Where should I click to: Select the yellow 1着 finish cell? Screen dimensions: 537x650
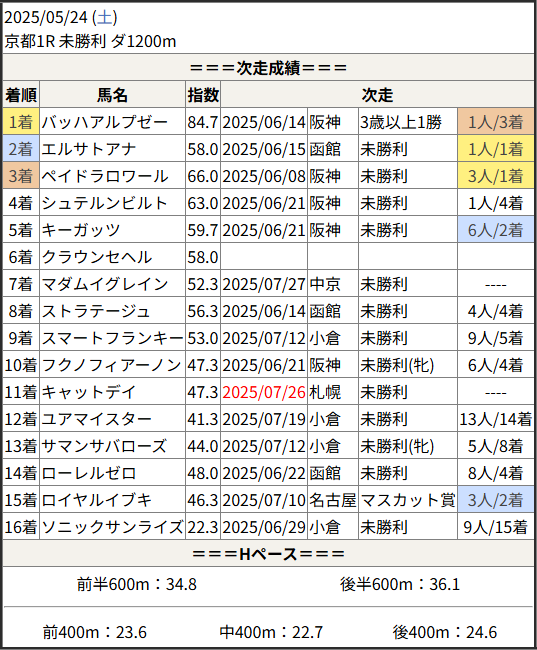coord(21,121)
